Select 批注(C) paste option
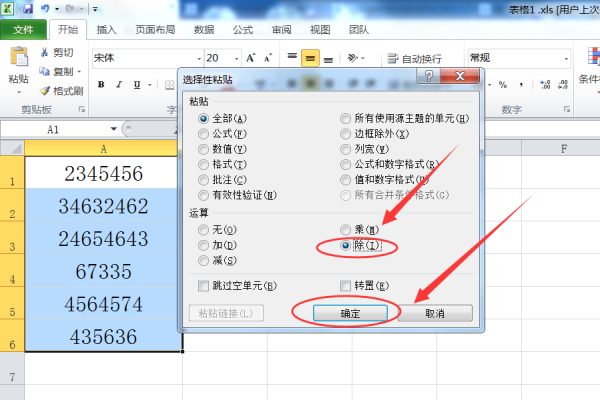This screenshot has height=400, width=600. [222, 180]
